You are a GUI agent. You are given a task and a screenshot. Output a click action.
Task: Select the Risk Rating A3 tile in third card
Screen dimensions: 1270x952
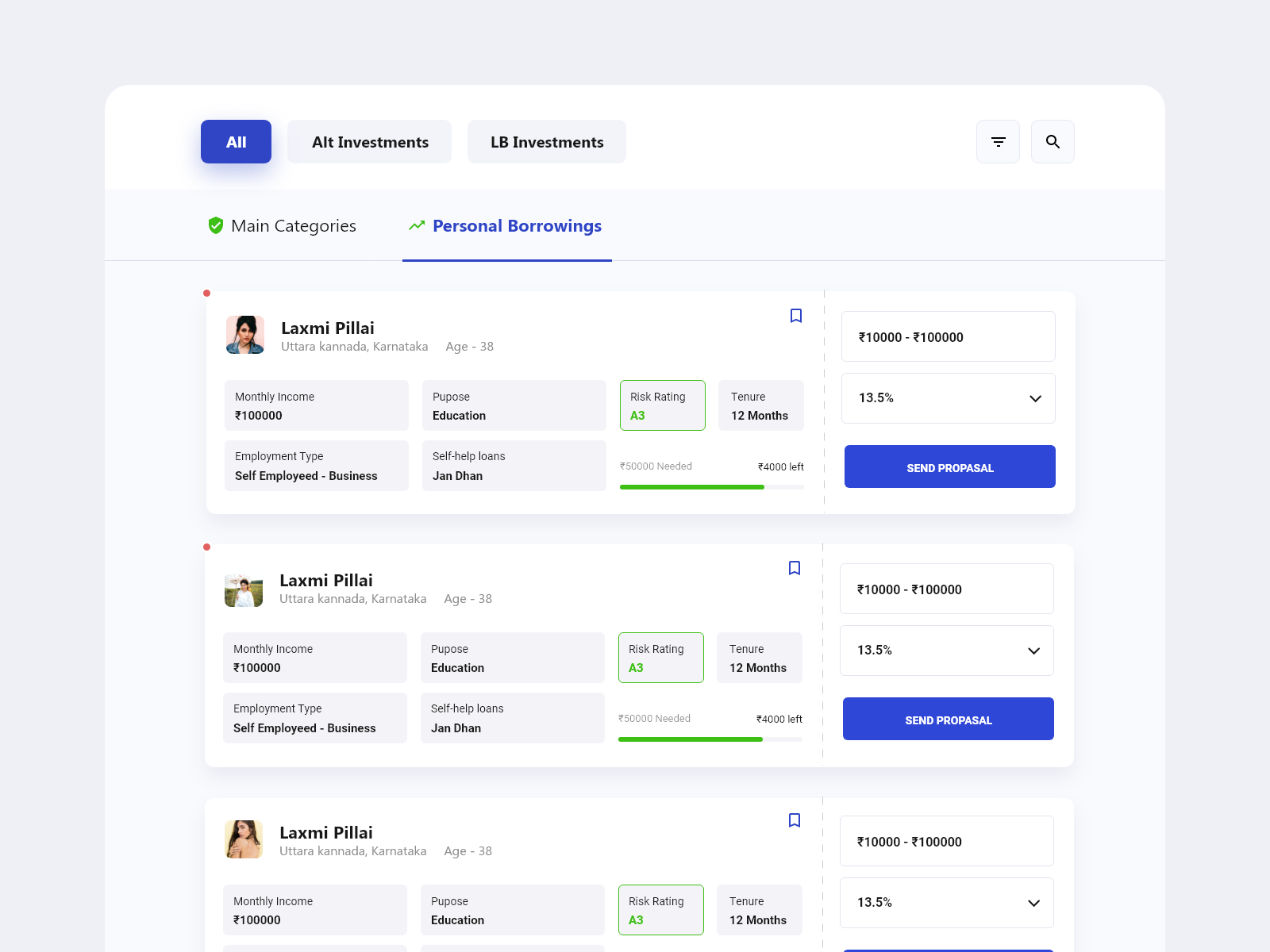click(x=661, y=910)
